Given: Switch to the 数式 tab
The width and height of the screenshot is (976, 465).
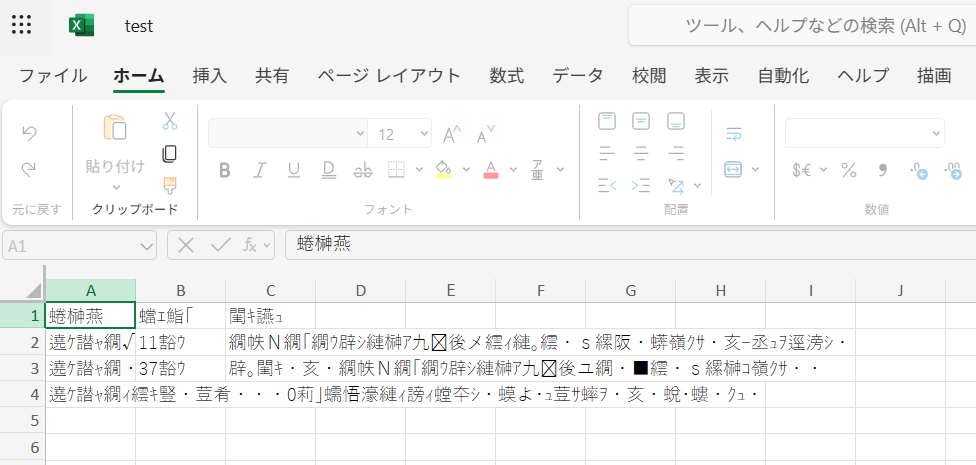Looking at the screenshot, I should pos(507,76).
